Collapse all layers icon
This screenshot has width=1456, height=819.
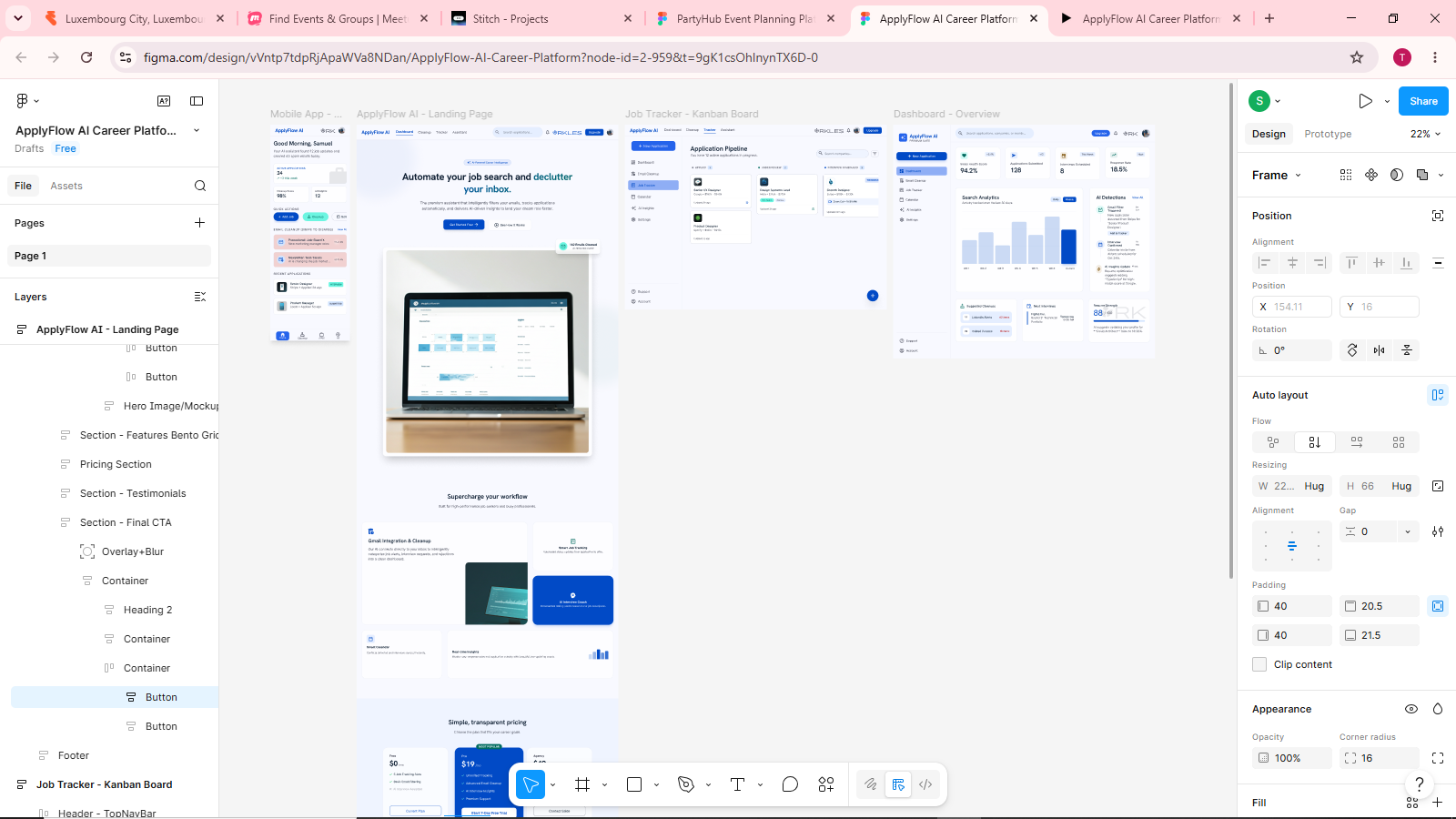pos(200,297)
